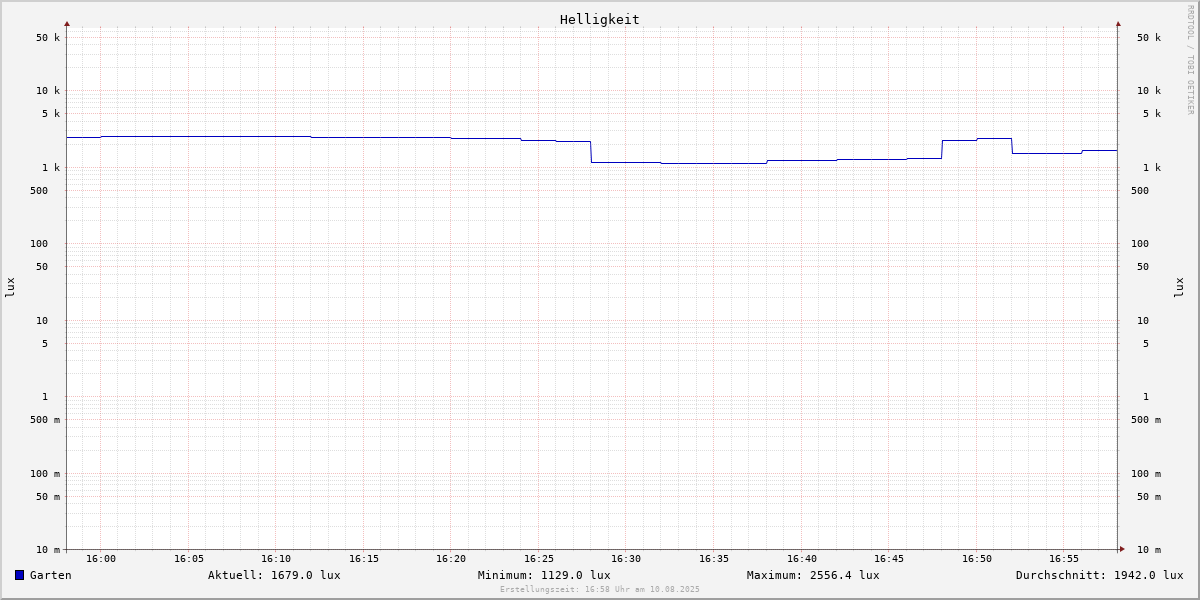Click the 500 tick on left axis
Screen dimensions: 1200x600
[39, 191]
